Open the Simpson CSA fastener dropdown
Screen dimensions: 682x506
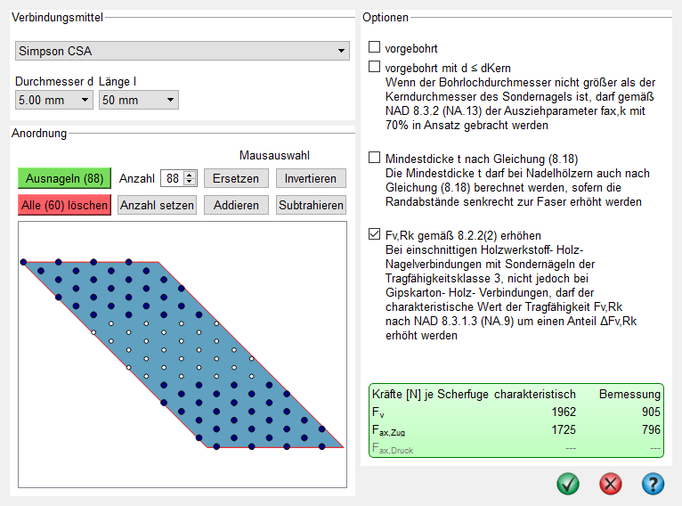tap(181, 51)
